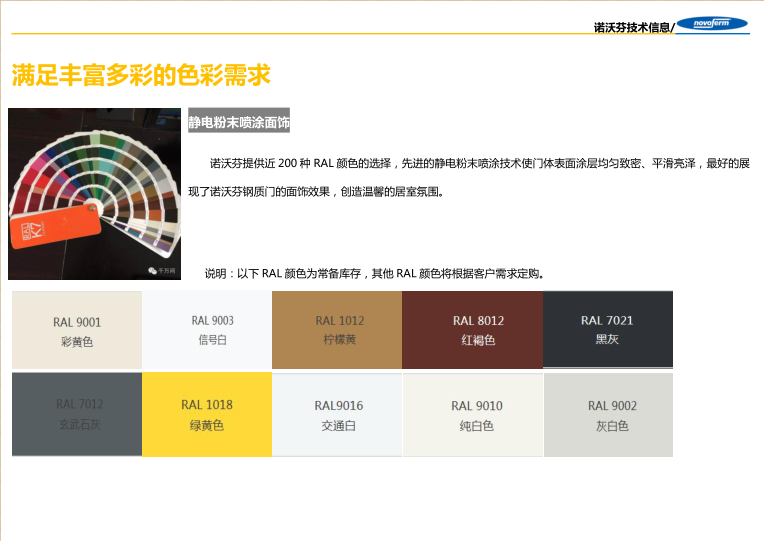Select the RAL 9001 彩黄色 swatch
Image resolution: width=764 pixels, height=541 pixels.
click(x=77, y=330)
